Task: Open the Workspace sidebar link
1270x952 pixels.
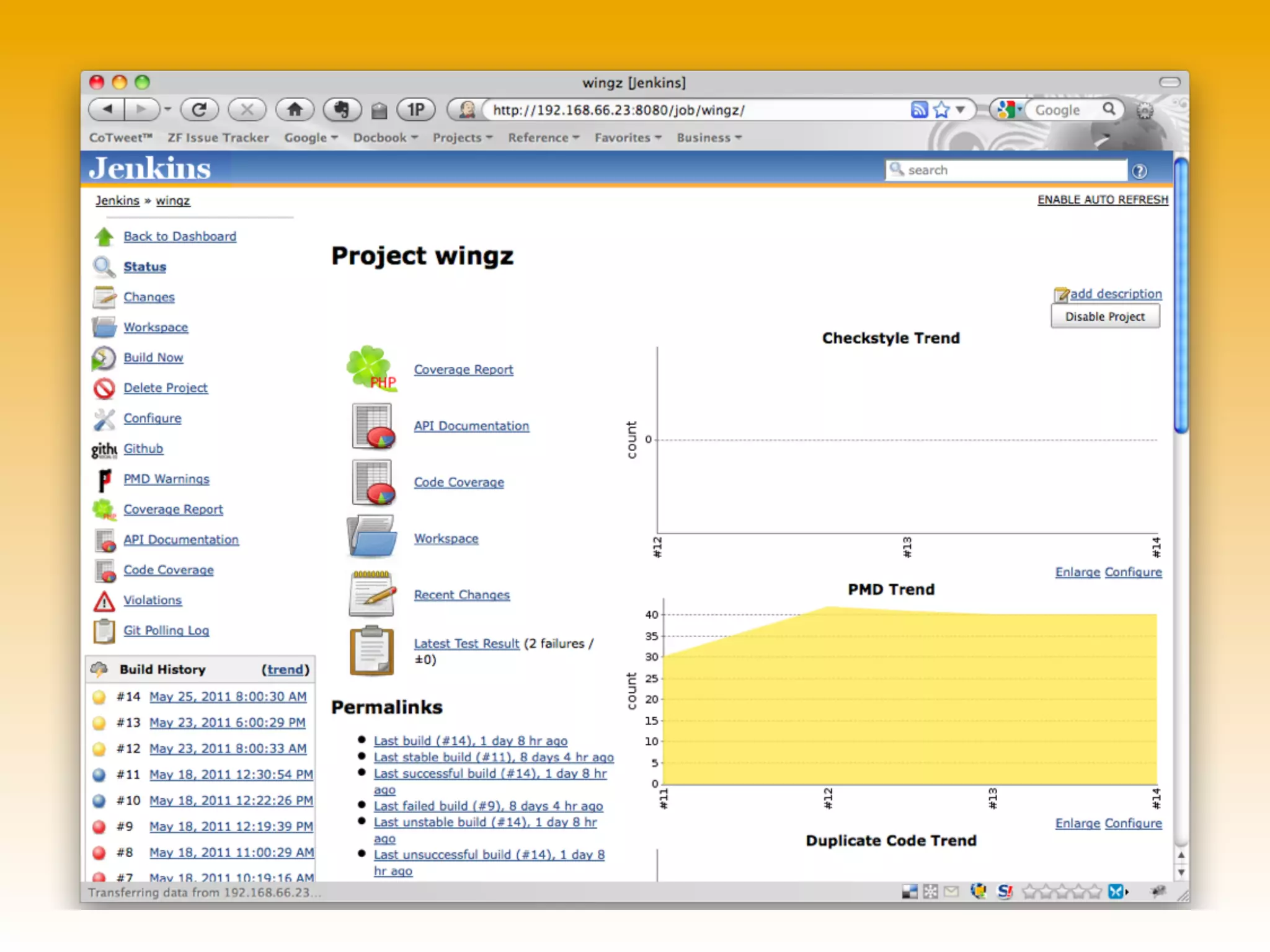Action: click(156, 327)
